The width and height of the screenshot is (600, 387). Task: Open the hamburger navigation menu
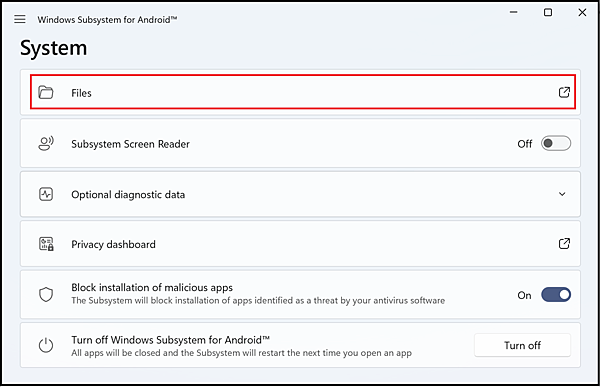tap(20, 19)
